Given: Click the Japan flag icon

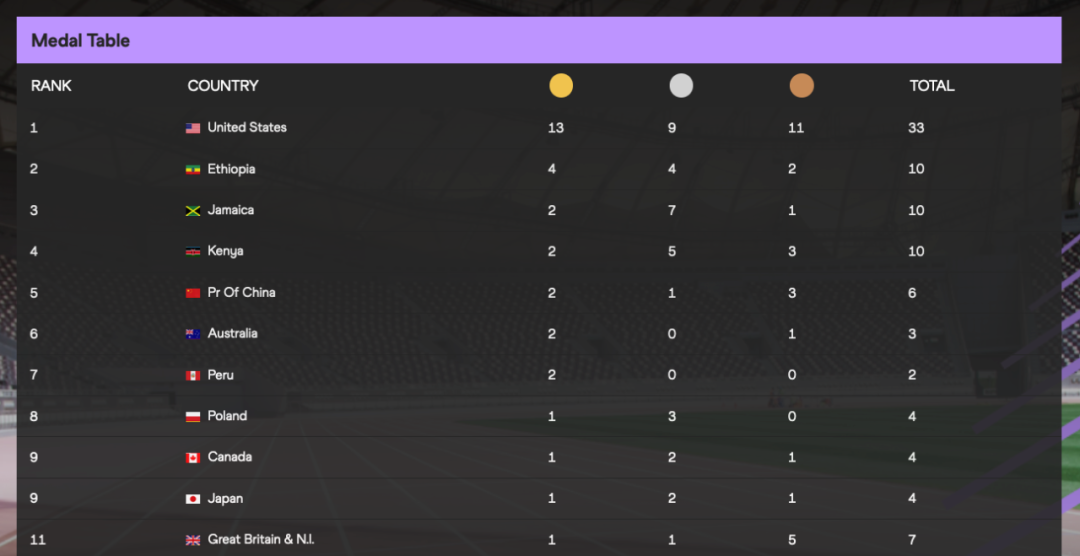Looking at the screenshot, I should 193,499.
